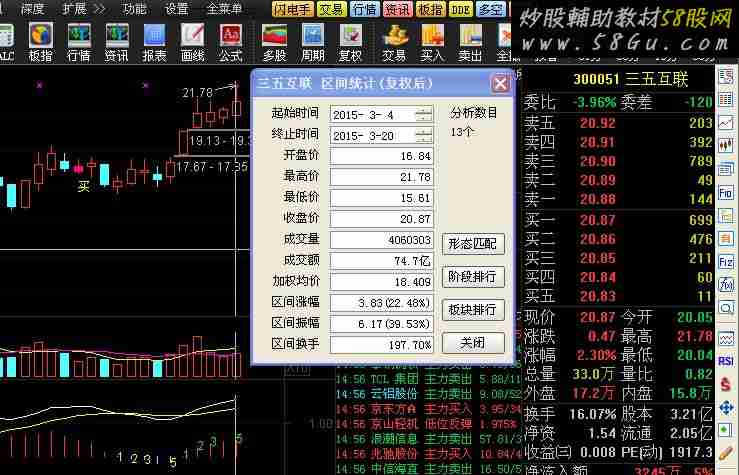Screen dimensions: 739x475
Task: Click the 终止时间 date field 2015-3-20
Action: point(381,136)
